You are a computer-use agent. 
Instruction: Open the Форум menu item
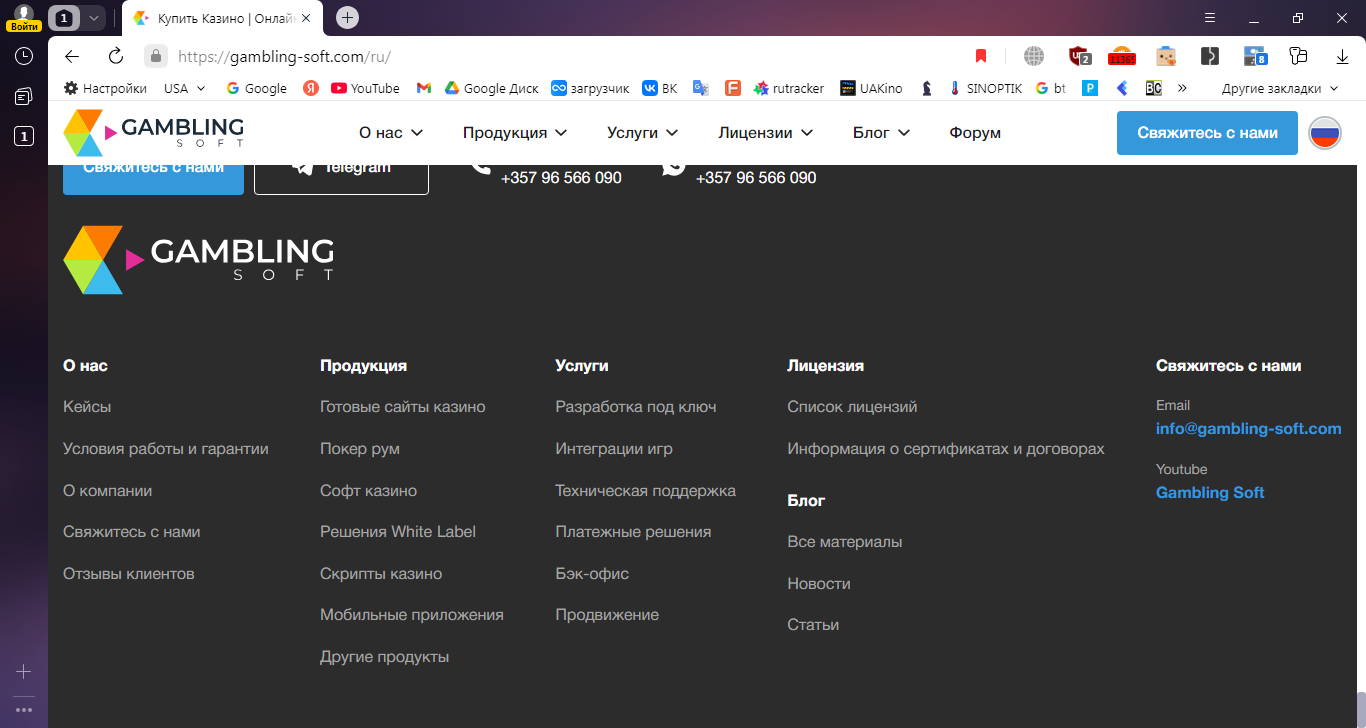click(975, 133)
